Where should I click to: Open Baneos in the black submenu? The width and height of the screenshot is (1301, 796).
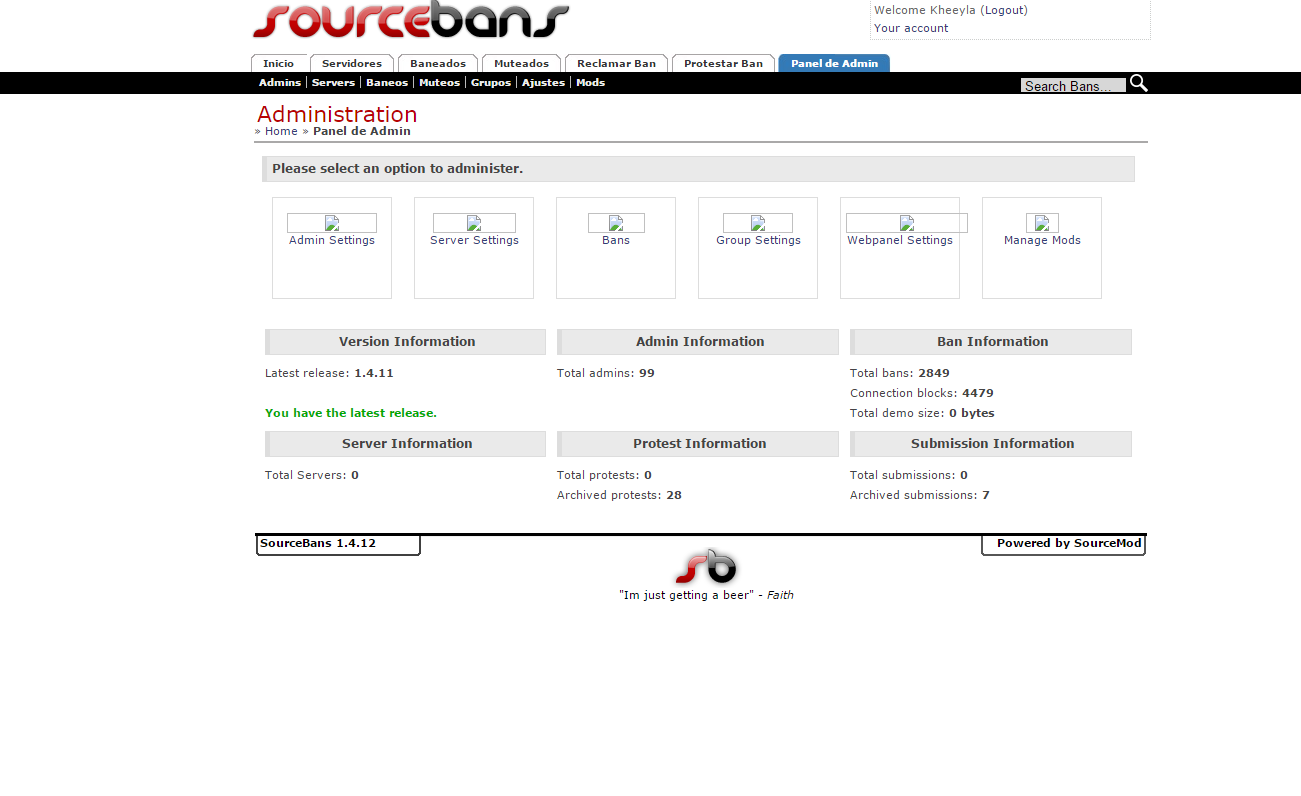[x=387, y=83]
